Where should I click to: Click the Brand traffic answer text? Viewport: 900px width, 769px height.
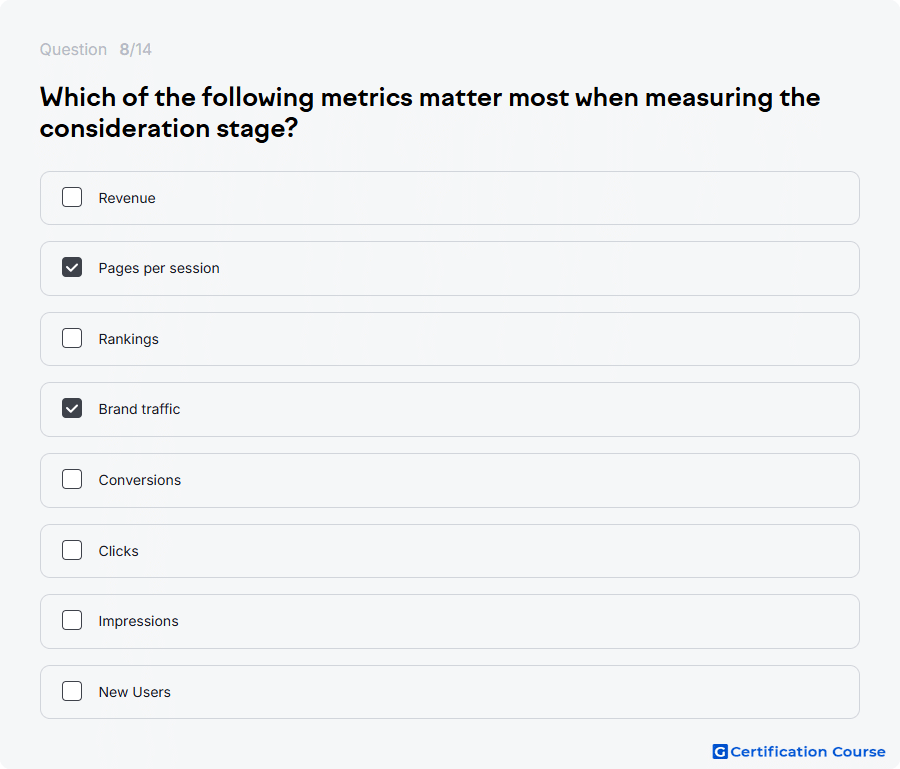coord(139,409)
